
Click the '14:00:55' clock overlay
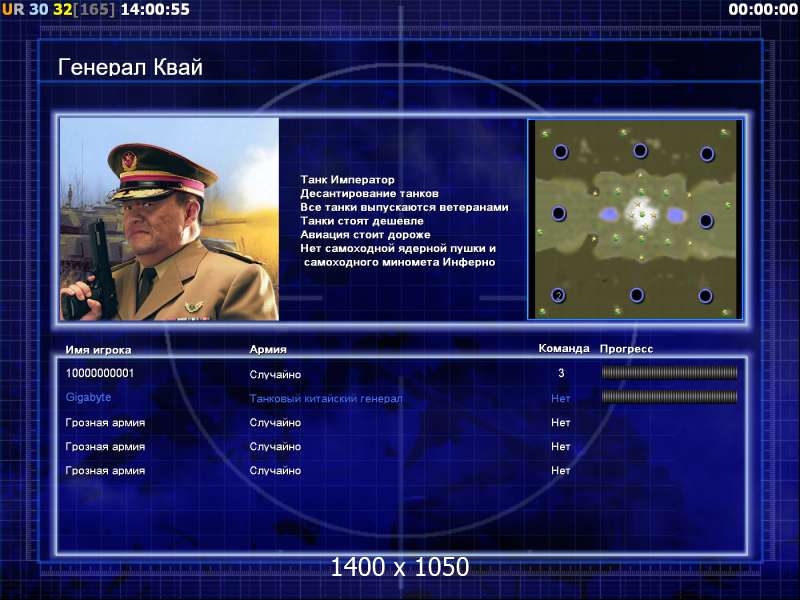point(155,9)
